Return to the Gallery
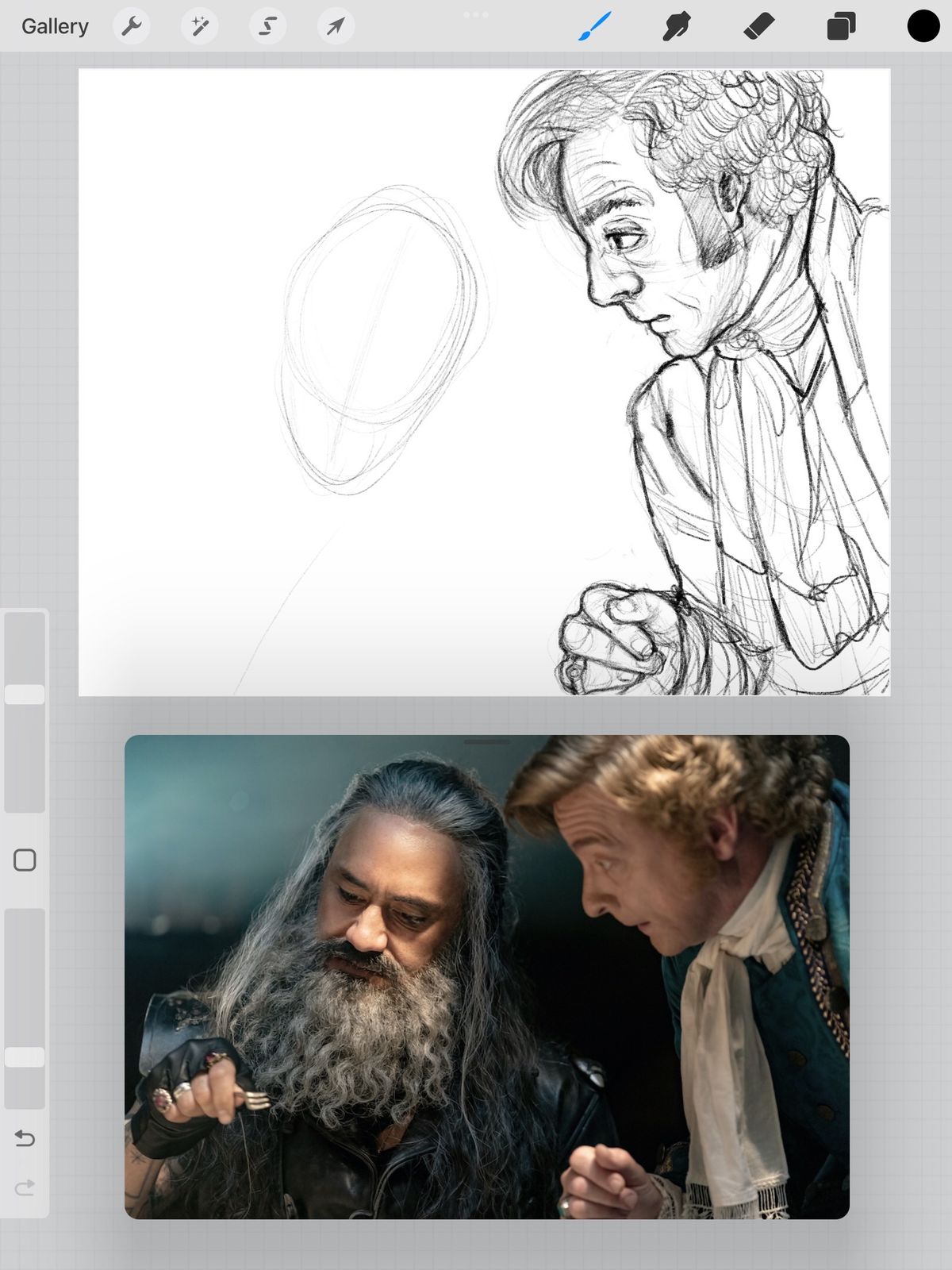Image resolution: width=952 pixels, height=1270 pixels. pyautogui.click(x=55, y=26)
